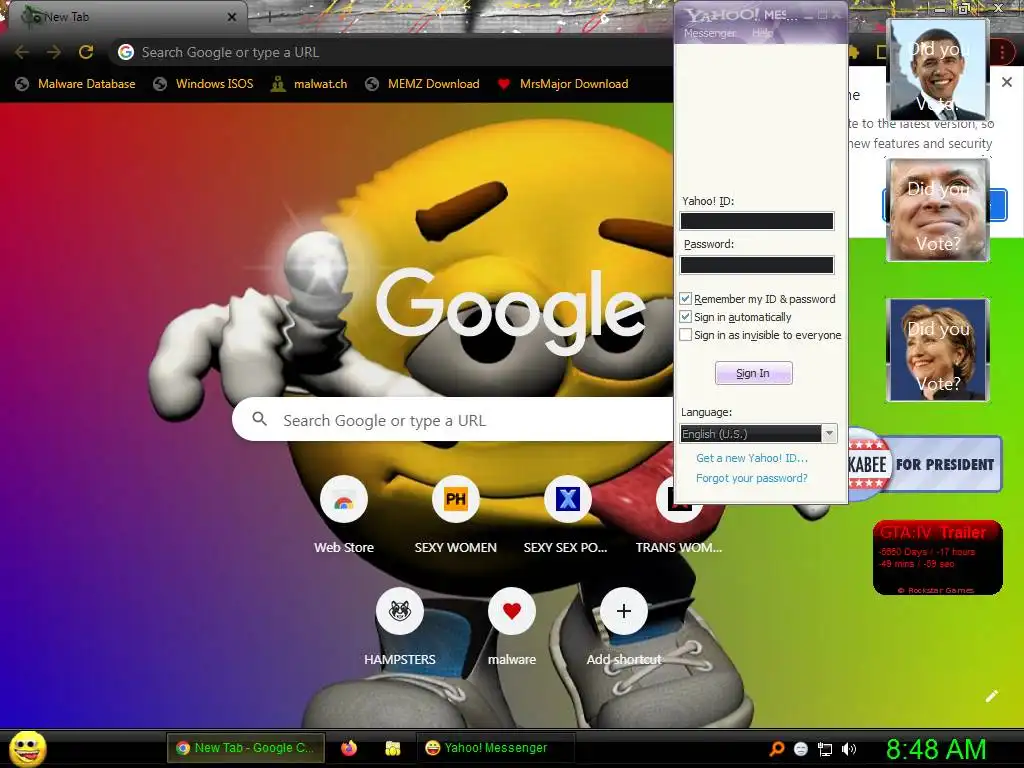
Task: Open Chrome's three-dot menu
Action: tap(1002, 52)
